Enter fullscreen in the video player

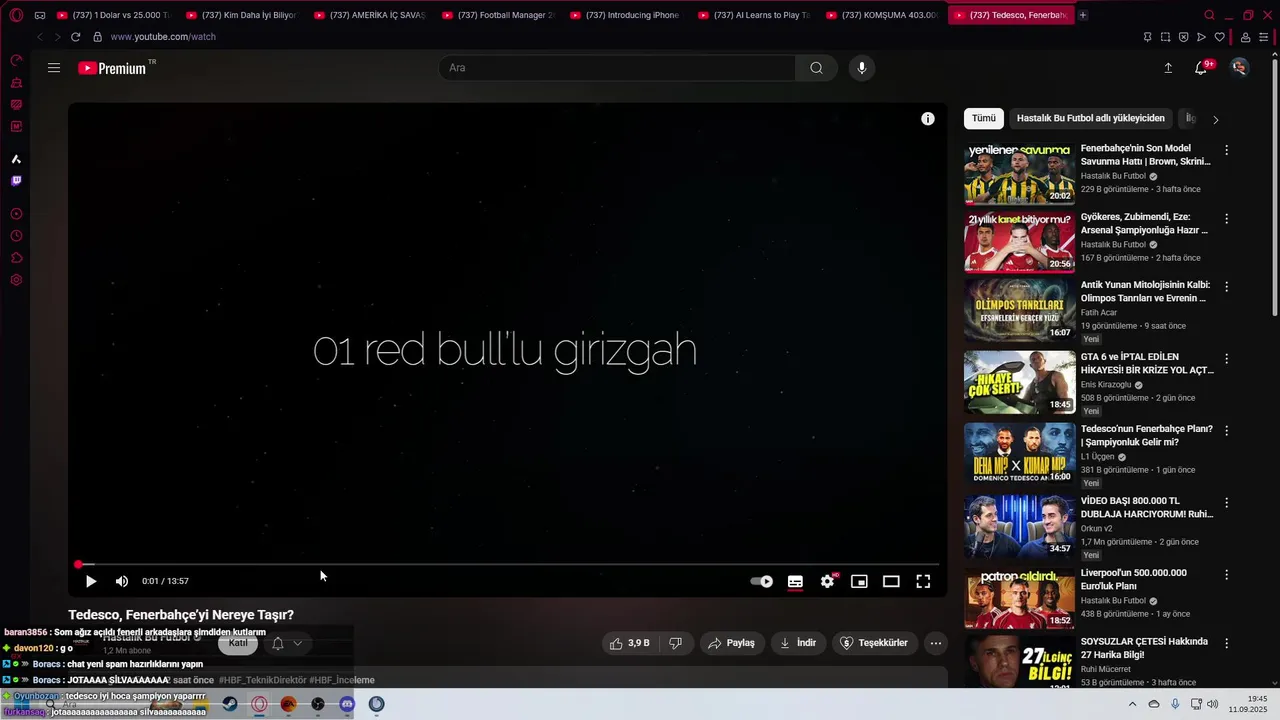pyautogui.click(x=923, y=581)
